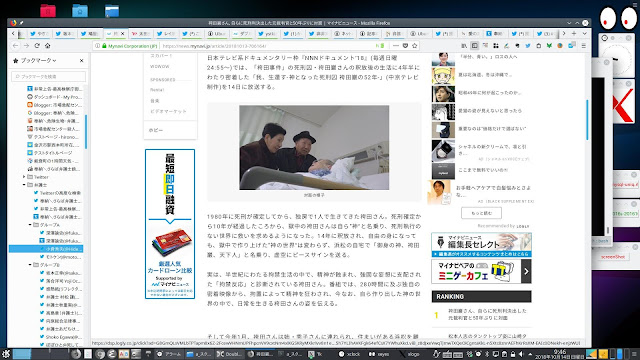Click the Bluetooth tray icon
This screenshot has width=640, height=360.
(487, 354)
